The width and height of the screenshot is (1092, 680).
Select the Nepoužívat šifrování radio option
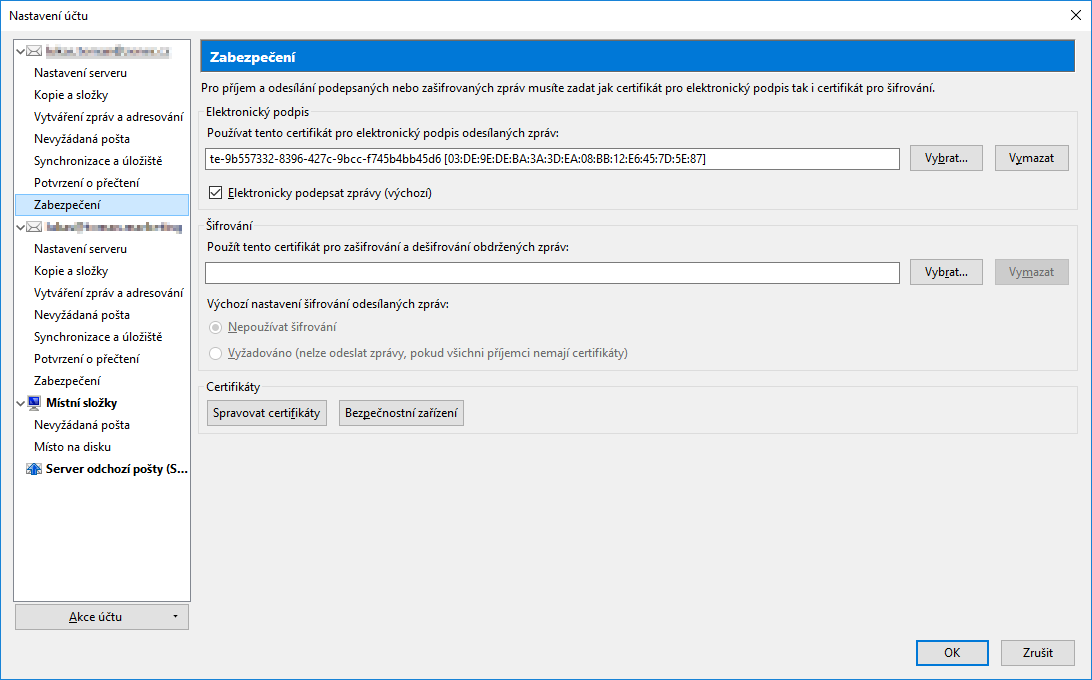pyautogui.click(x=216, y=327)
